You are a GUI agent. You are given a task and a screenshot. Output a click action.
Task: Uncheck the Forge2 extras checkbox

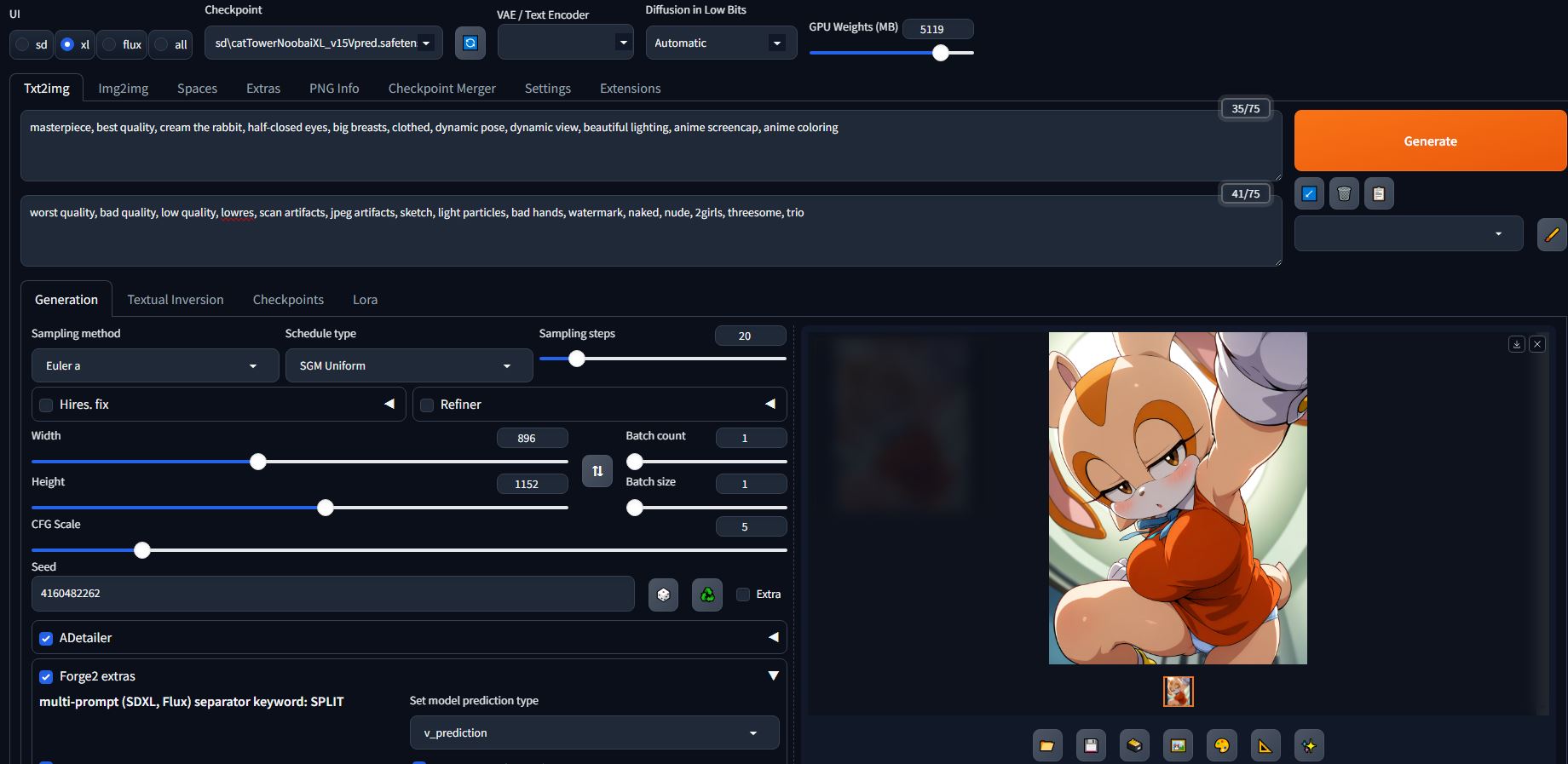pos(46,677)
